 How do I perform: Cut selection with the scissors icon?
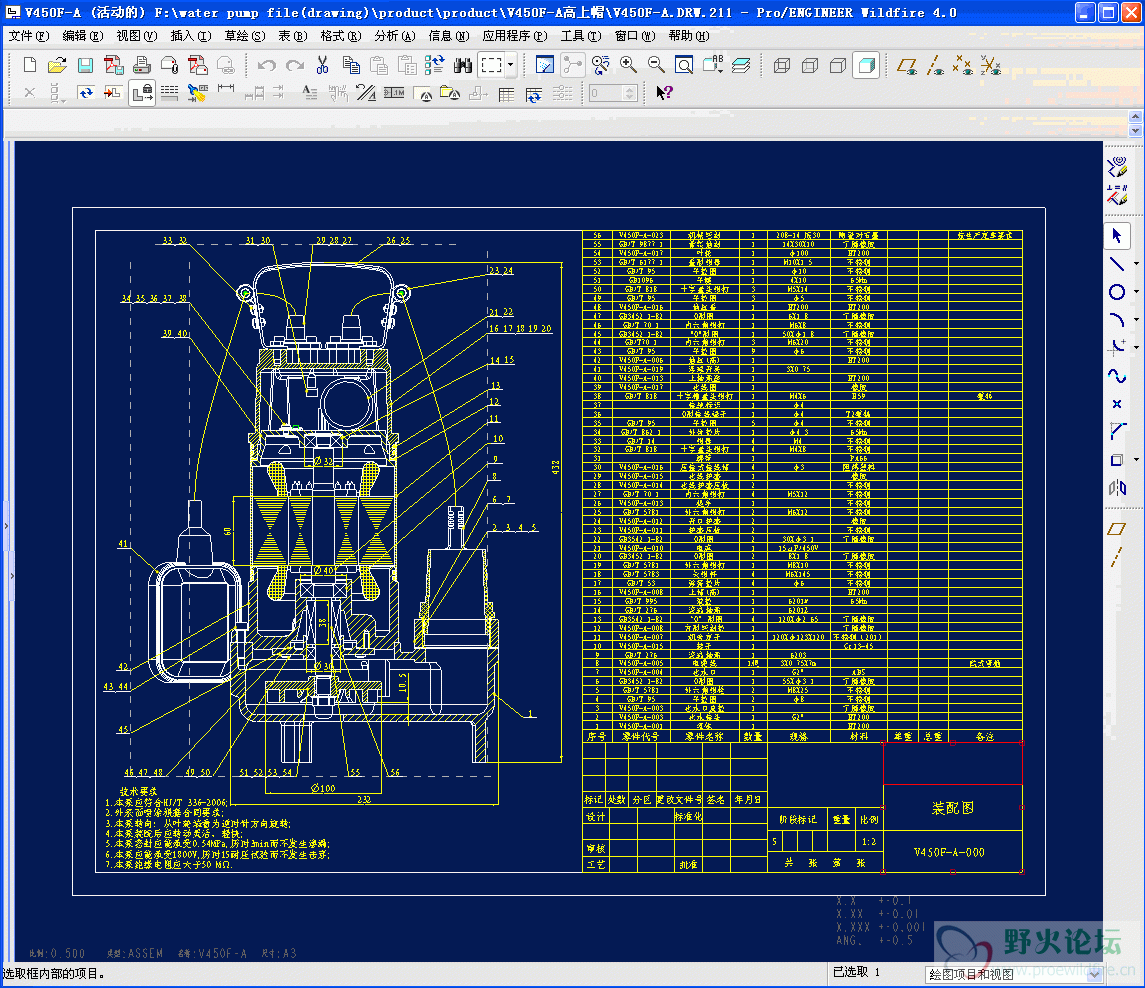[322, 66]
